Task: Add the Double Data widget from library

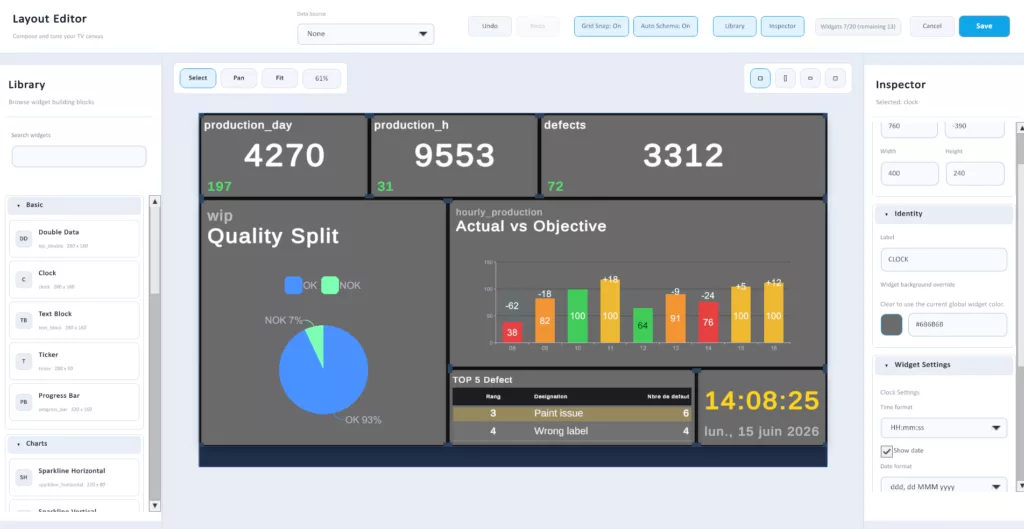Action: coord(74,239)
